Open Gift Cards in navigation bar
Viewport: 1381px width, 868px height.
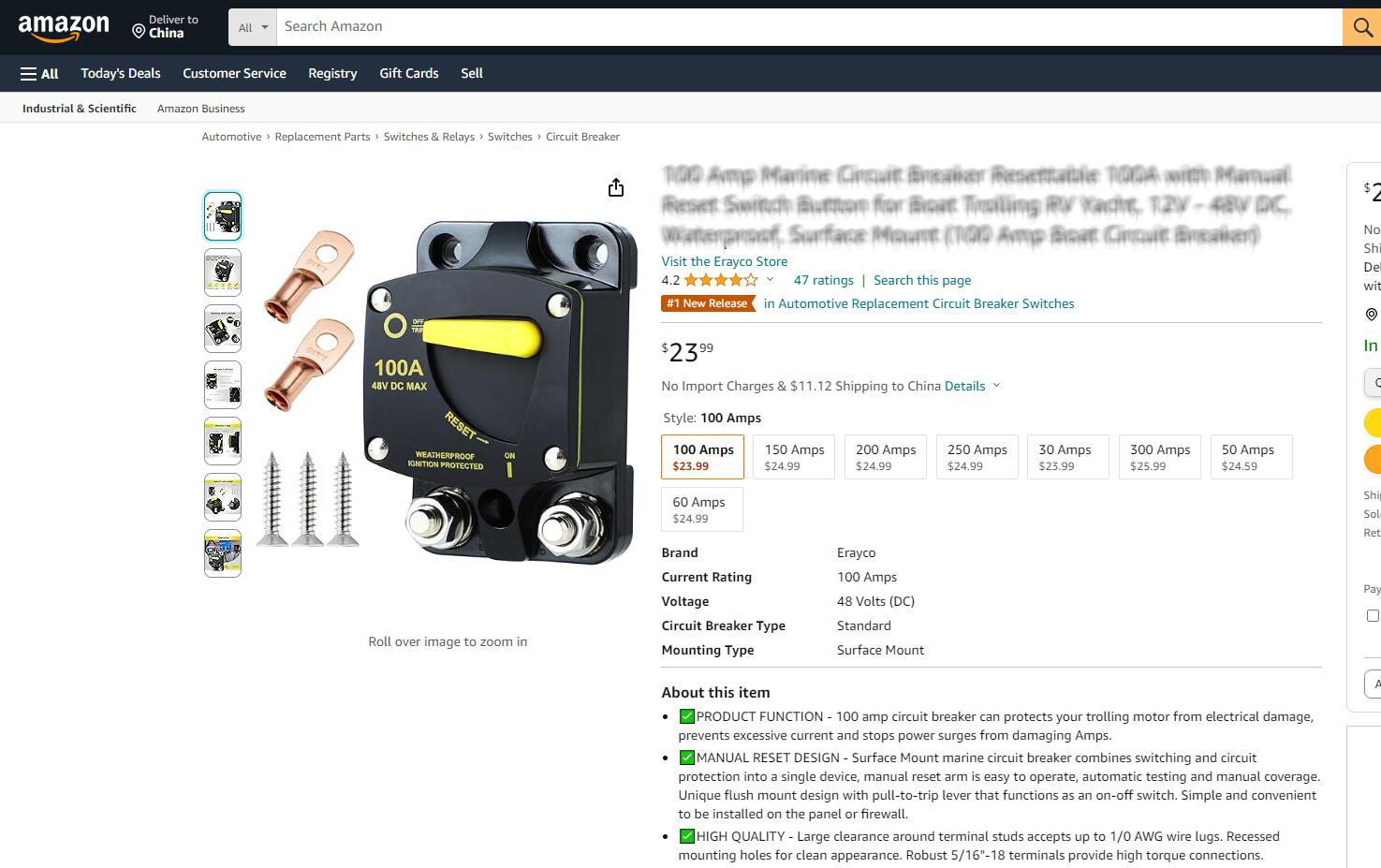[x=409, y=73]
